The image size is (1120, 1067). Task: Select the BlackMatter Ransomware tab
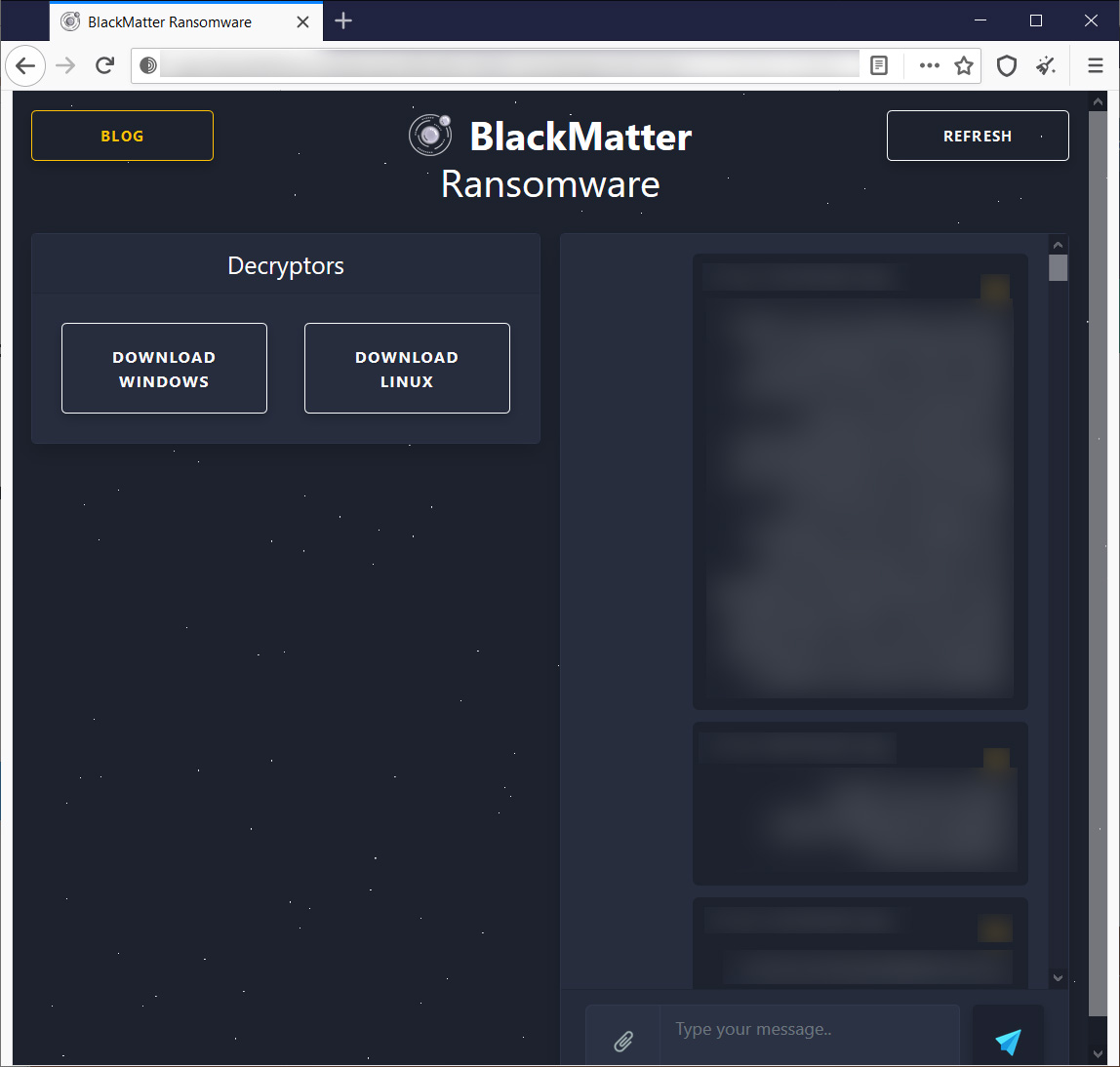click(185, 21)
